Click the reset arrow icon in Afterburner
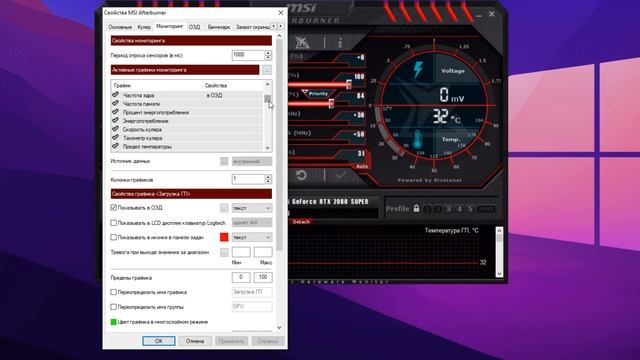 coord(301,176)
